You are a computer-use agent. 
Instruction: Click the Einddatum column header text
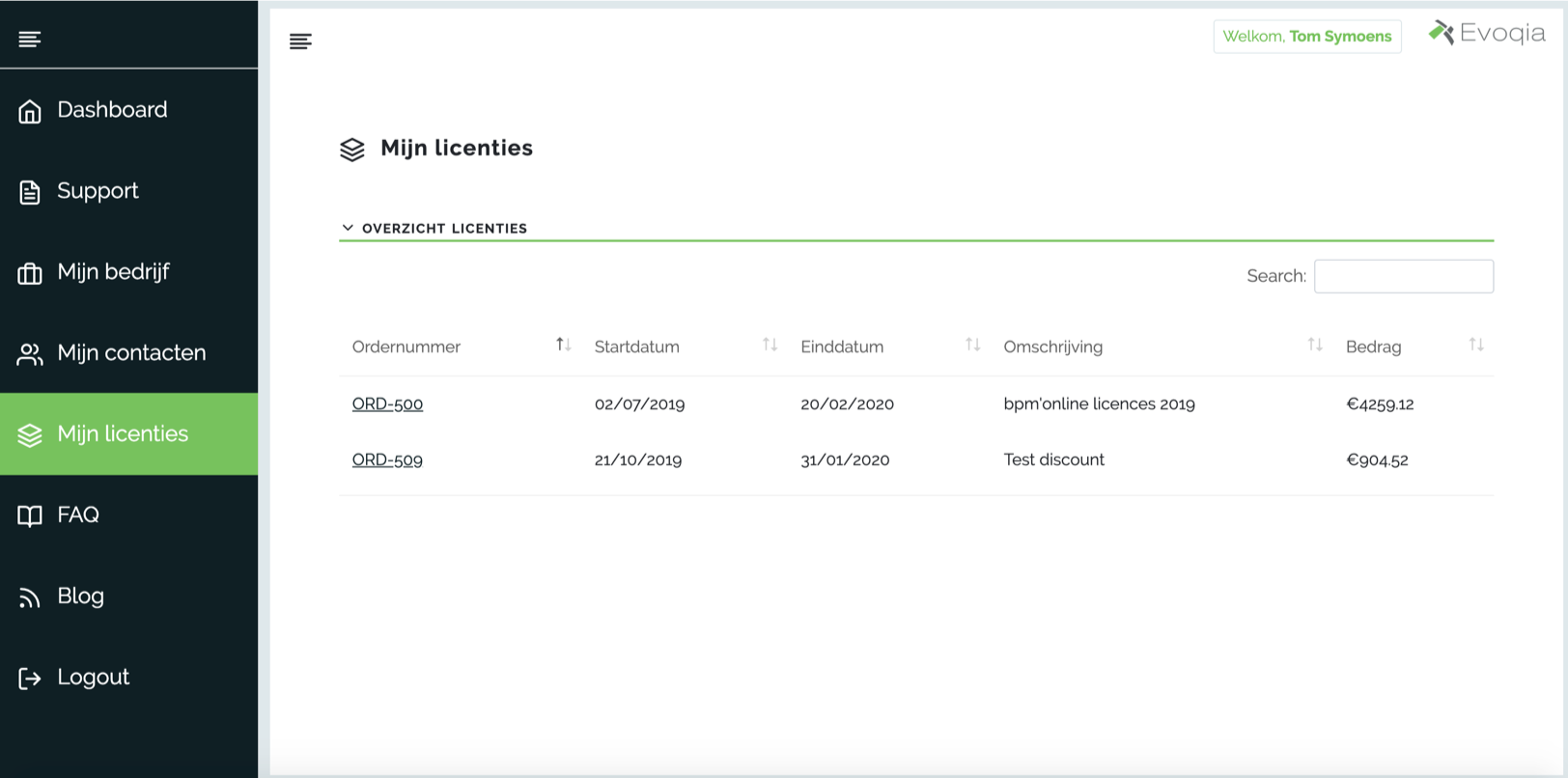842,347
